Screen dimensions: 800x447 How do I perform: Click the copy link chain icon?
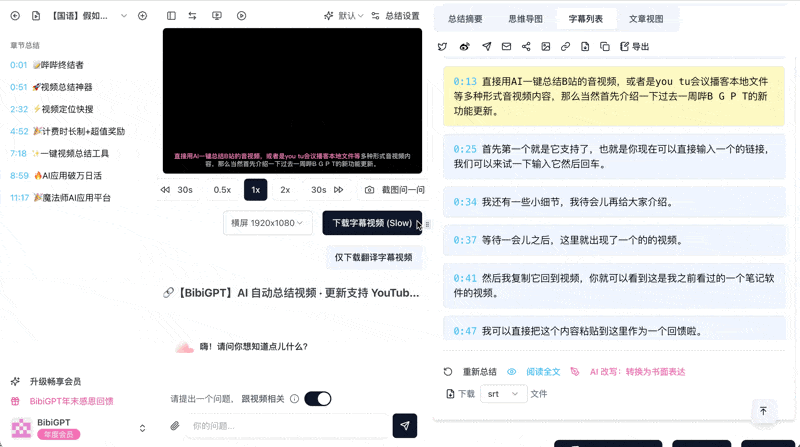point(565,47)
